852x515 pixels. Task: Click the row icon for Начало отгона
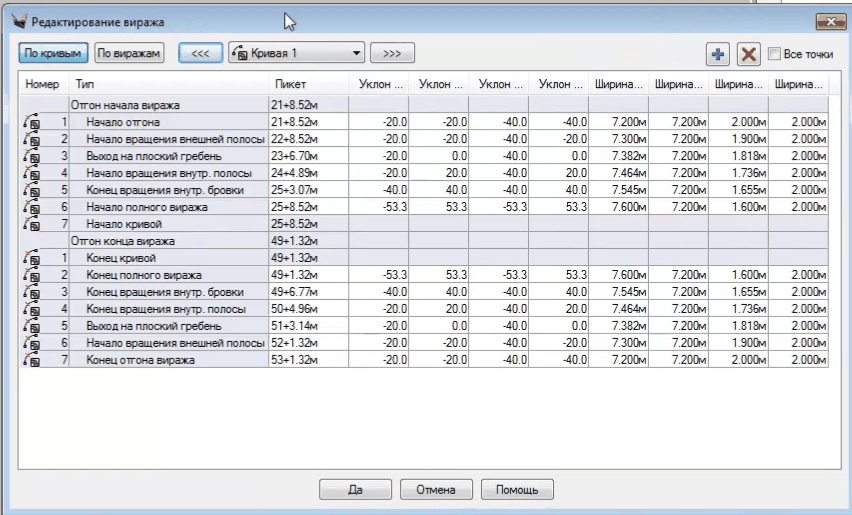[x=32, y=122]
